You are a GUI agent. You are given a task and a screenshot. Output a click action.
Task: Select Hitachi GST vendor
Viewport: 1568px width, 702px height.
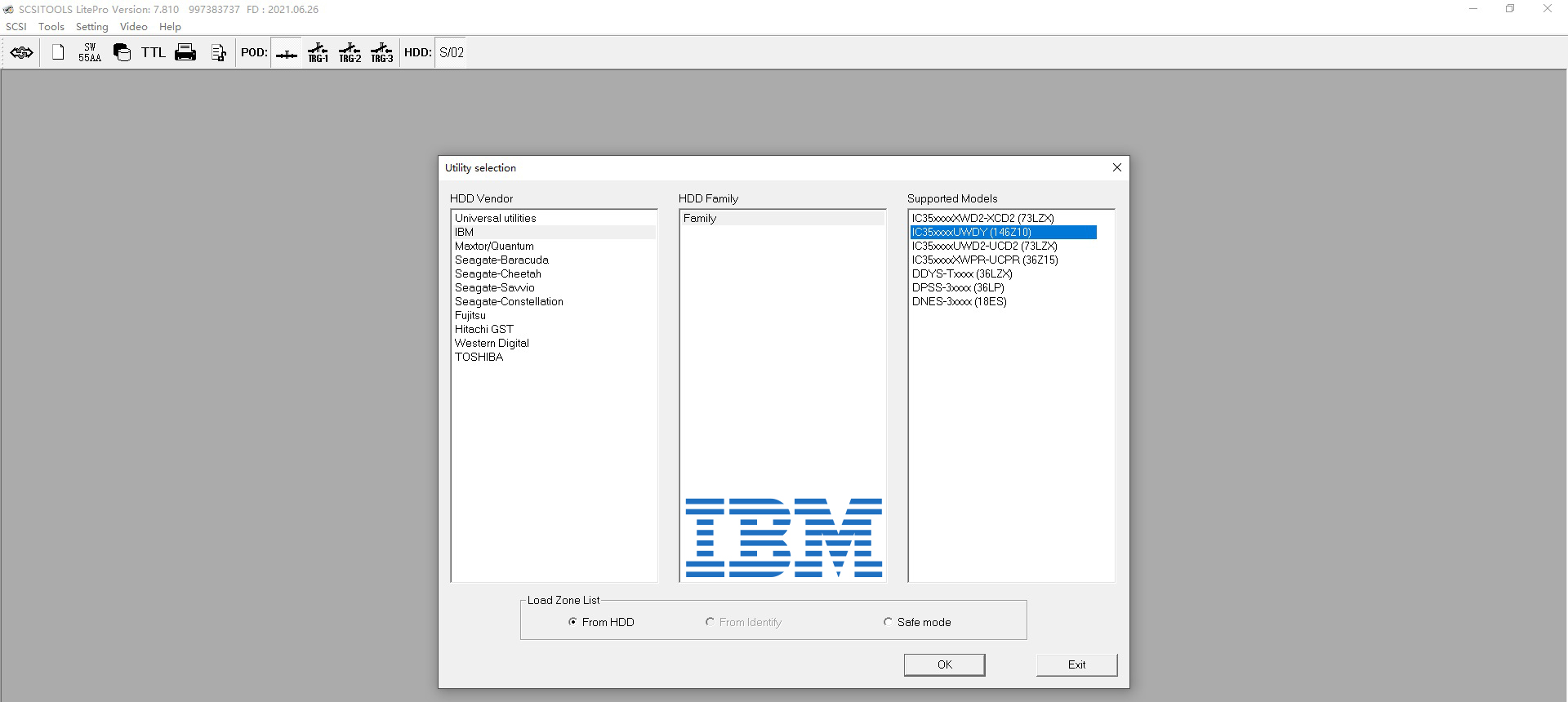point(554,329)
